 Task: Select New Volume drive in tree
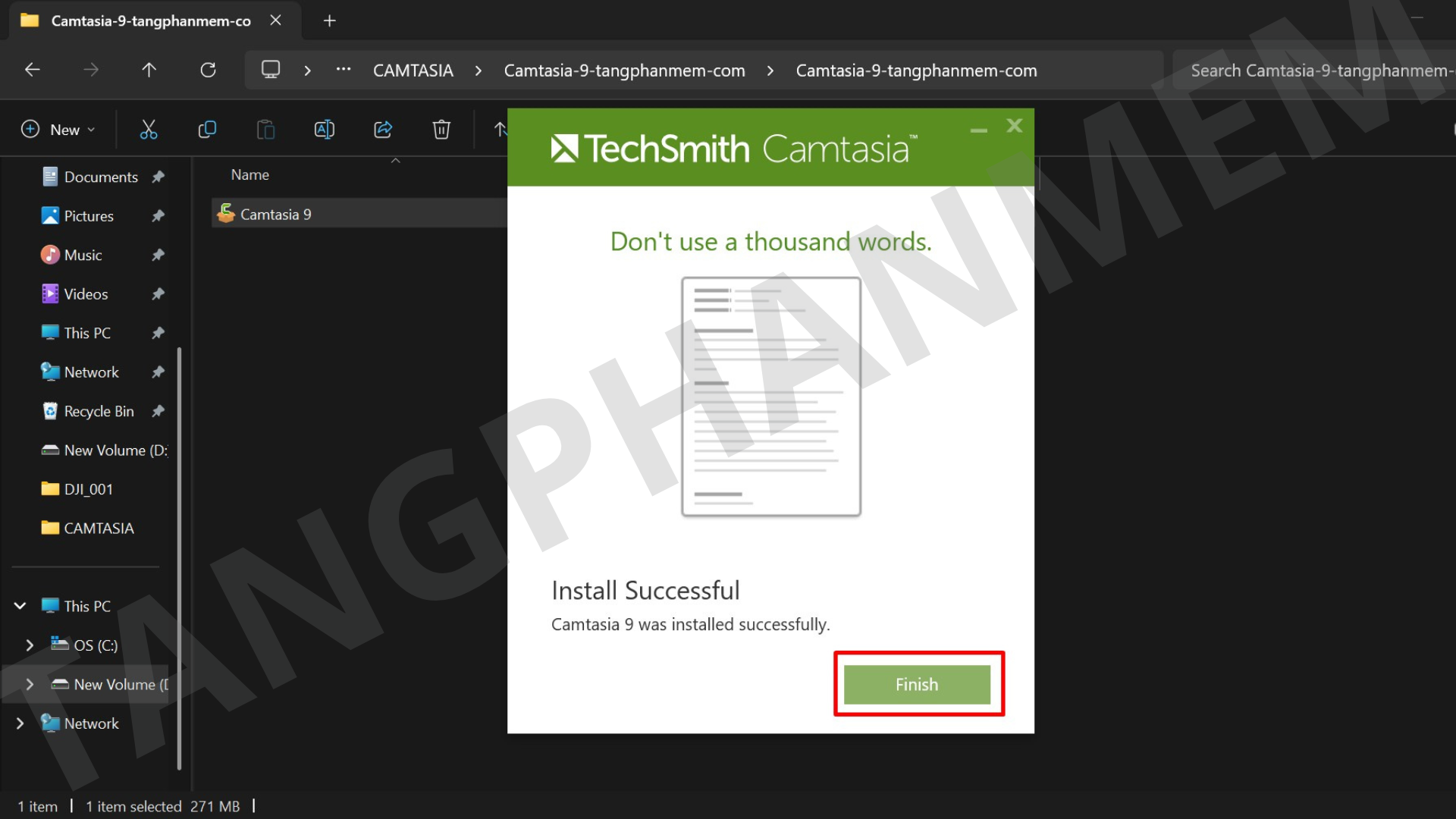coord(108,684)
